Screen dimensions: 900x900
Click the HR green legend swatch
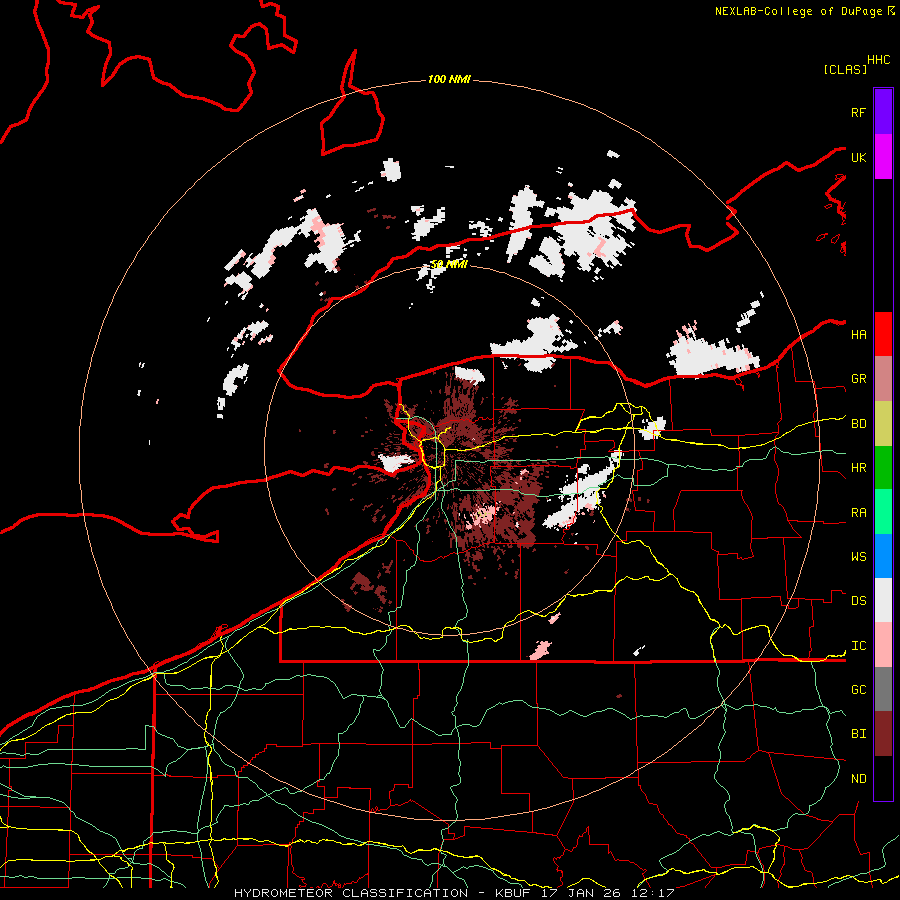click(x=883, y=468)
